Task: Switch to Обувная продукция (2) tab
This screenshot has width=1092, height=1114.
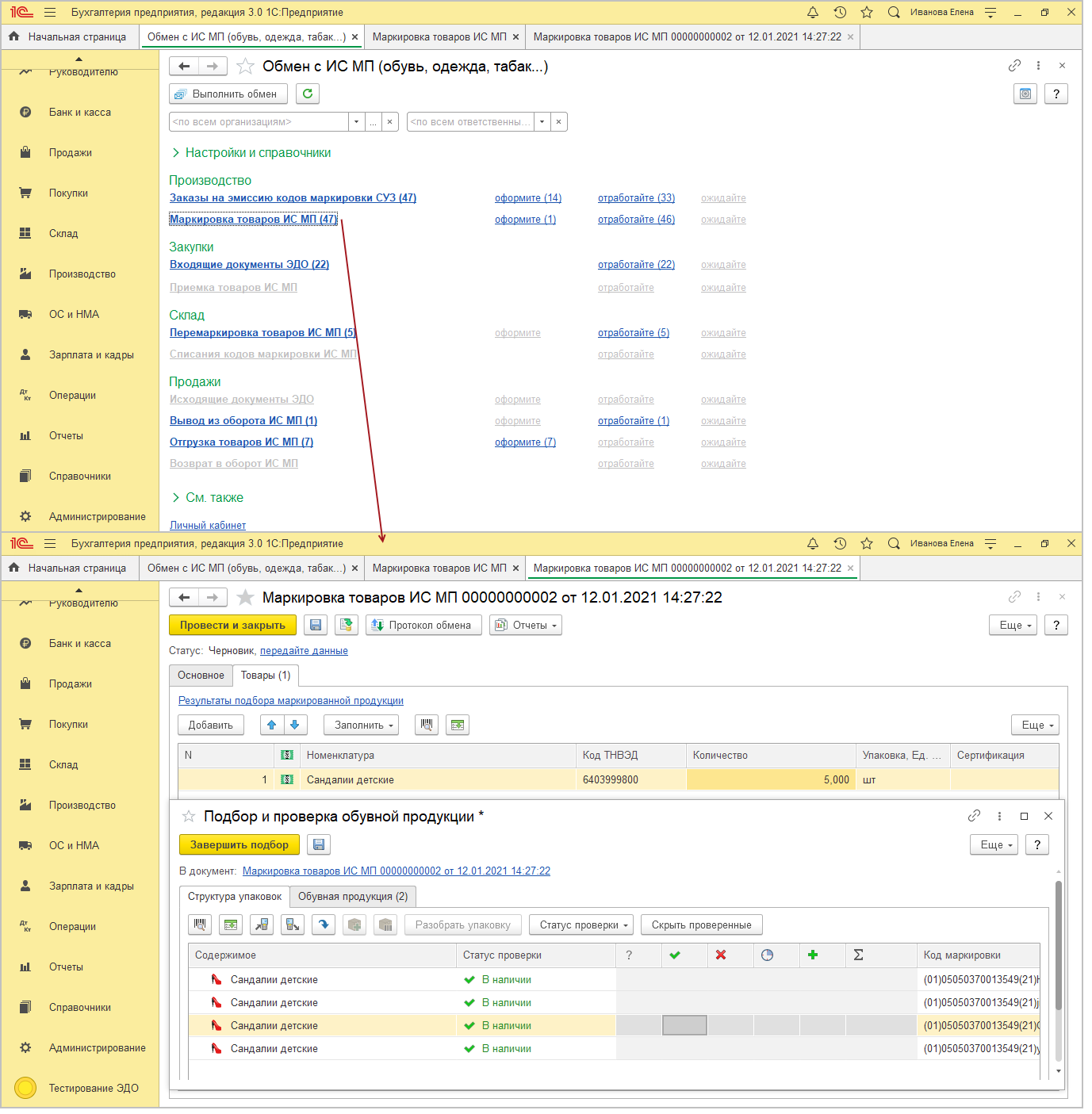Action: pos(353,896)
